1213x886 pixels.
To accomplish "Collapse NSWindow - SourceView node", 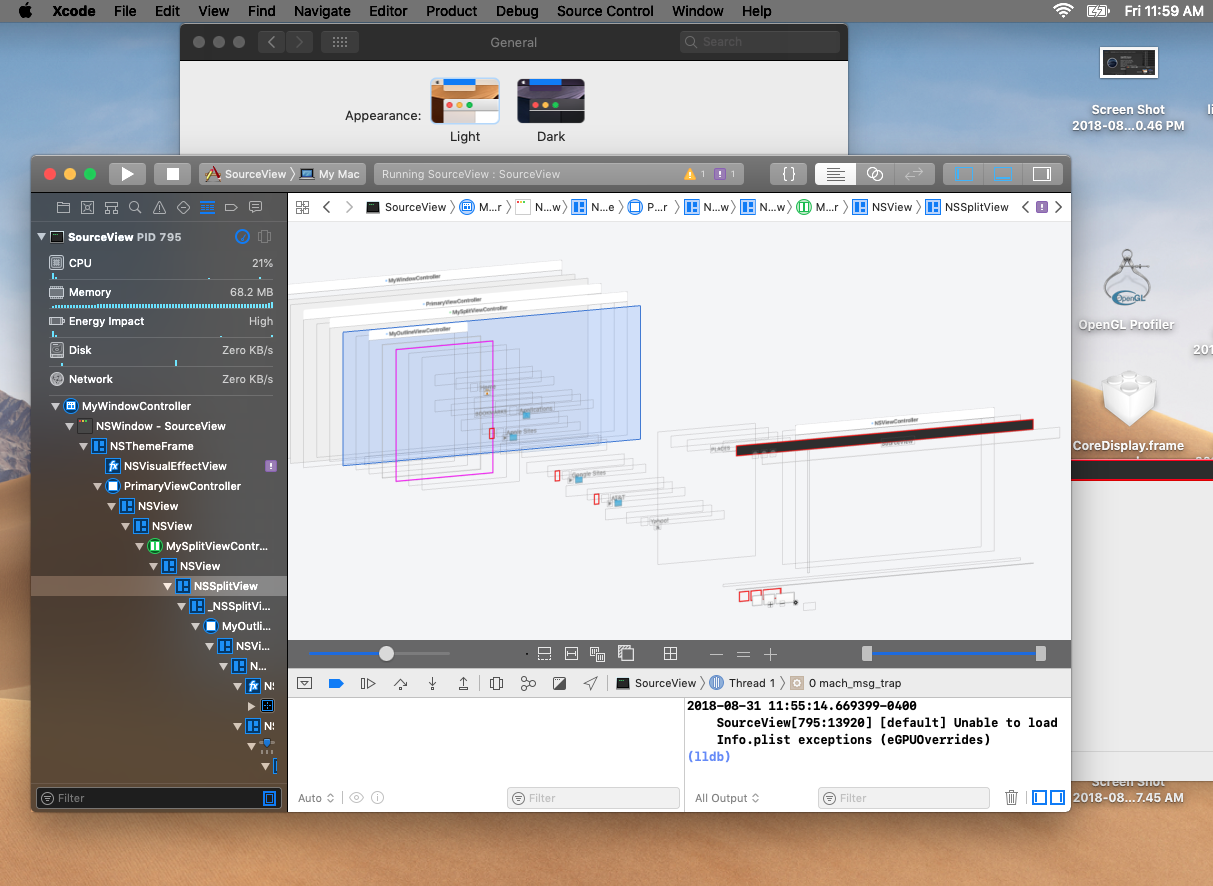I will click(x=69, y=426).
